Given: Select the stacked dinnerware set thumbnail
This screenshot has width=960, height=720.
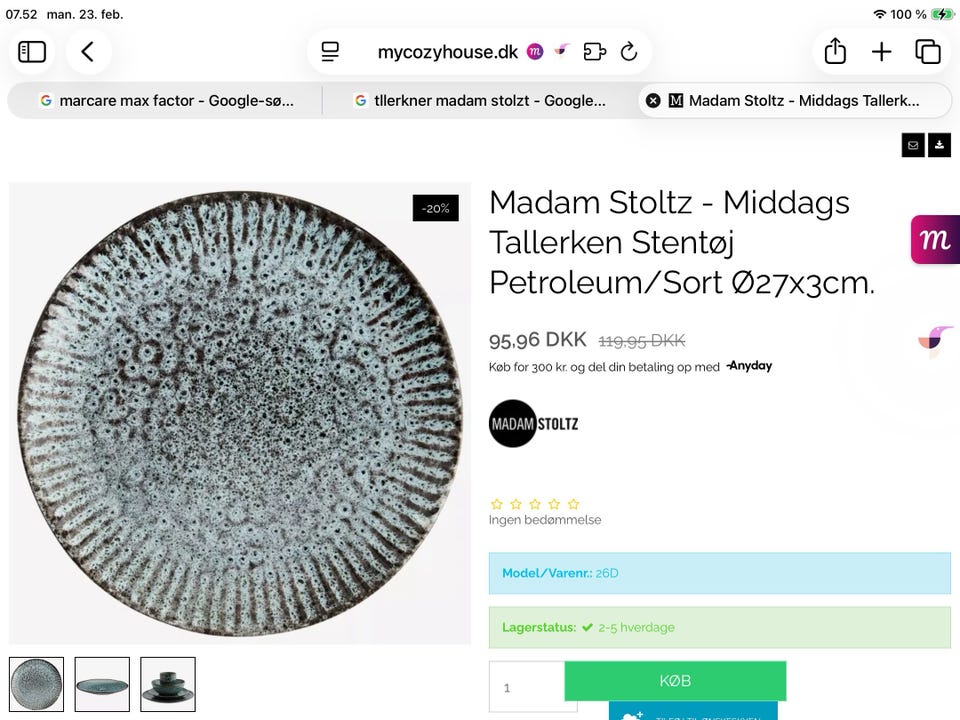Looking at the screenshot, I should pos(168,684).
